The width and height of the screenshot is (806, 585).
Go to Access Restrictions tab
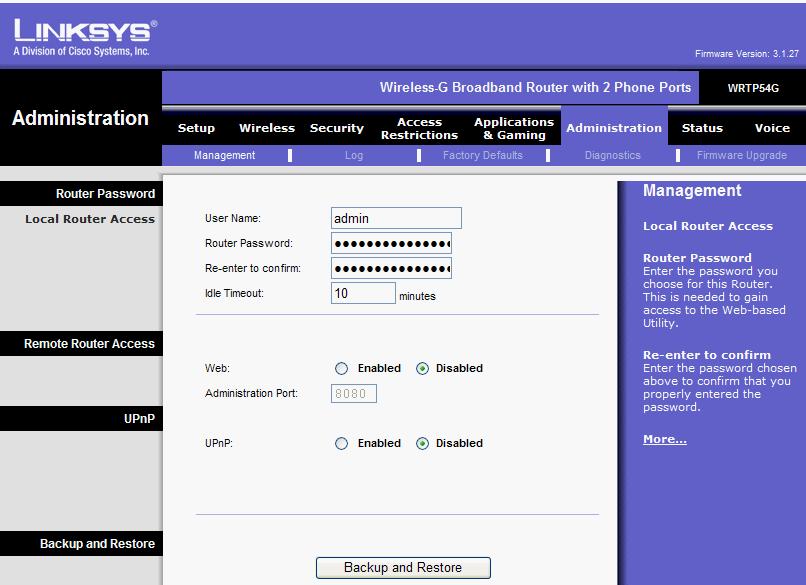click(x=419, y=129)
